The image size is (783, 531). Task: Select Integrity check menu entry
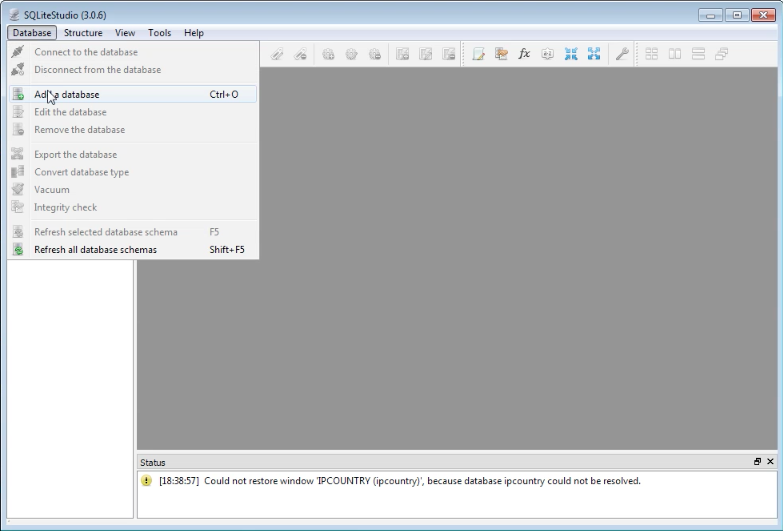[133, 207]
